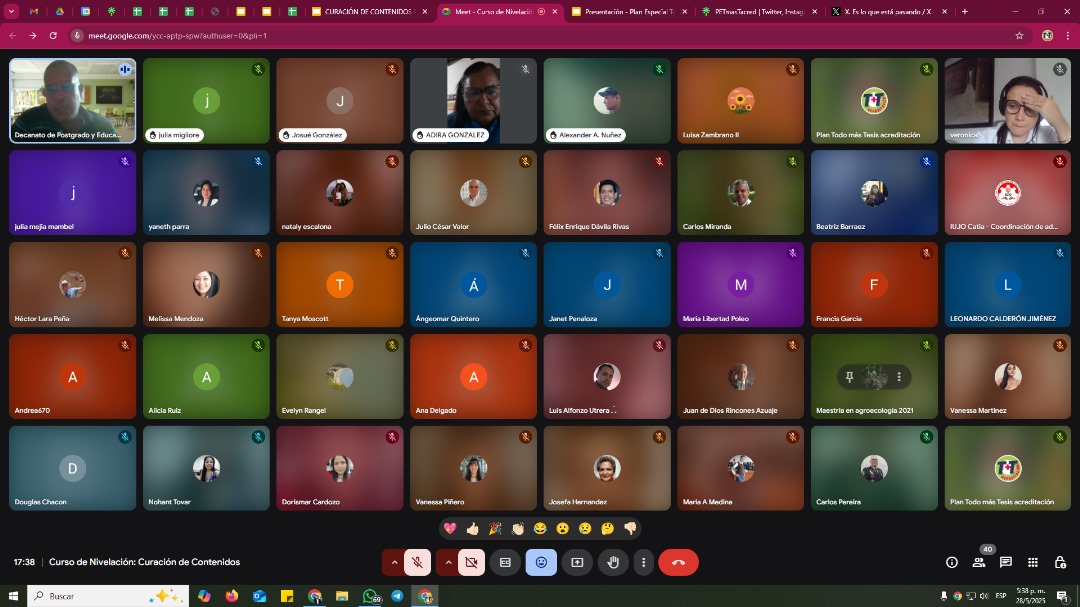Unmute the microphone in Meet
Viewport: 1080px width, 607px height.
pos(417,562)
